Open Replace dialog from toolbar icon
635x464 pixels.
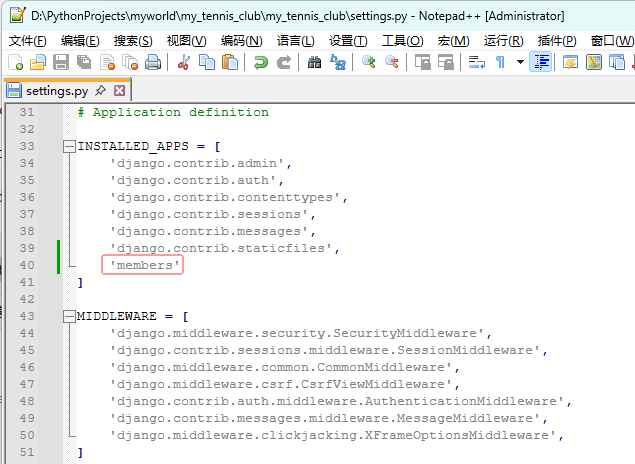click(338, 63)
